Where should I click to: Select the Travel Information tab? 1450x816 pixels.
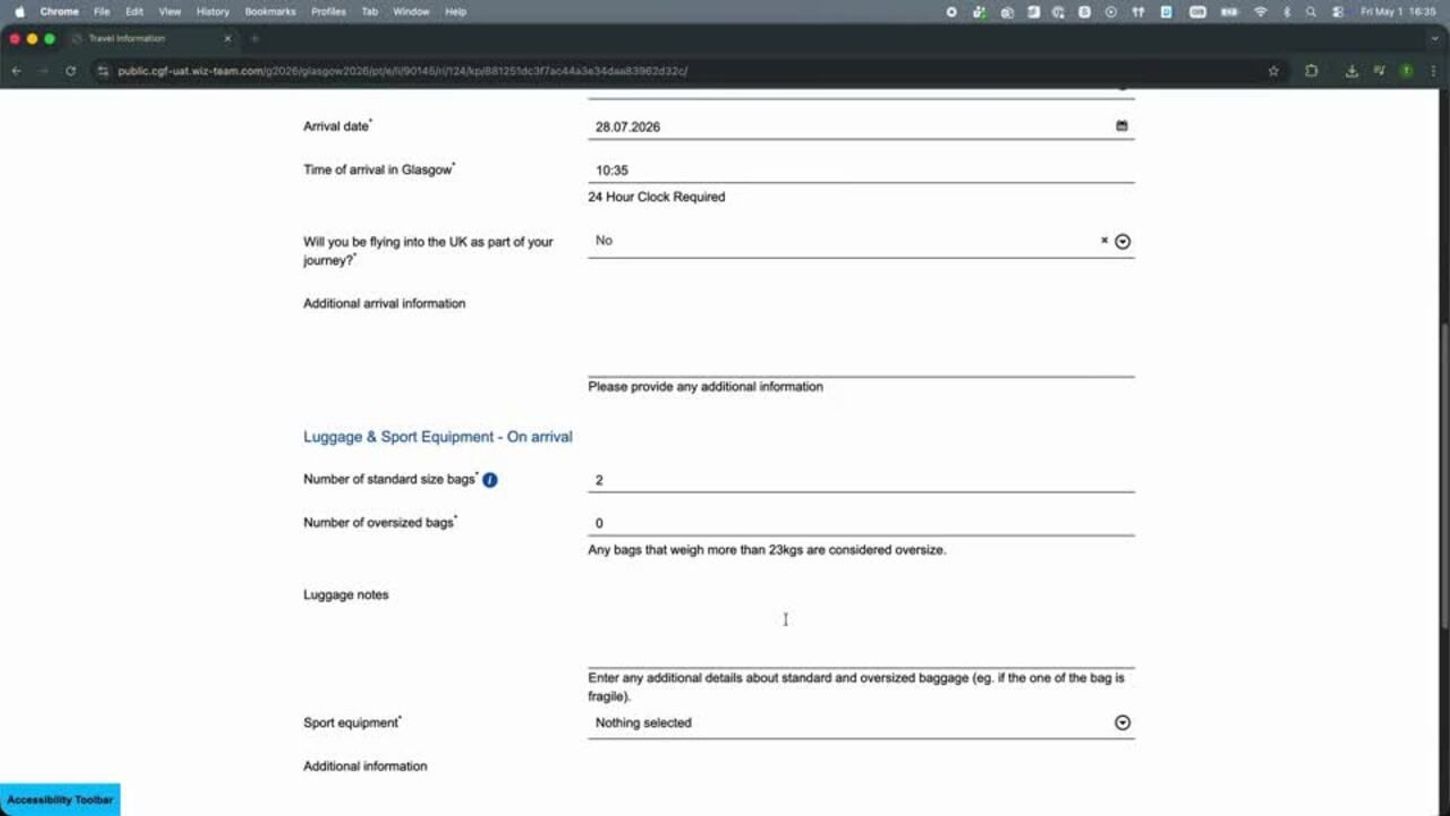coord(150,38)
